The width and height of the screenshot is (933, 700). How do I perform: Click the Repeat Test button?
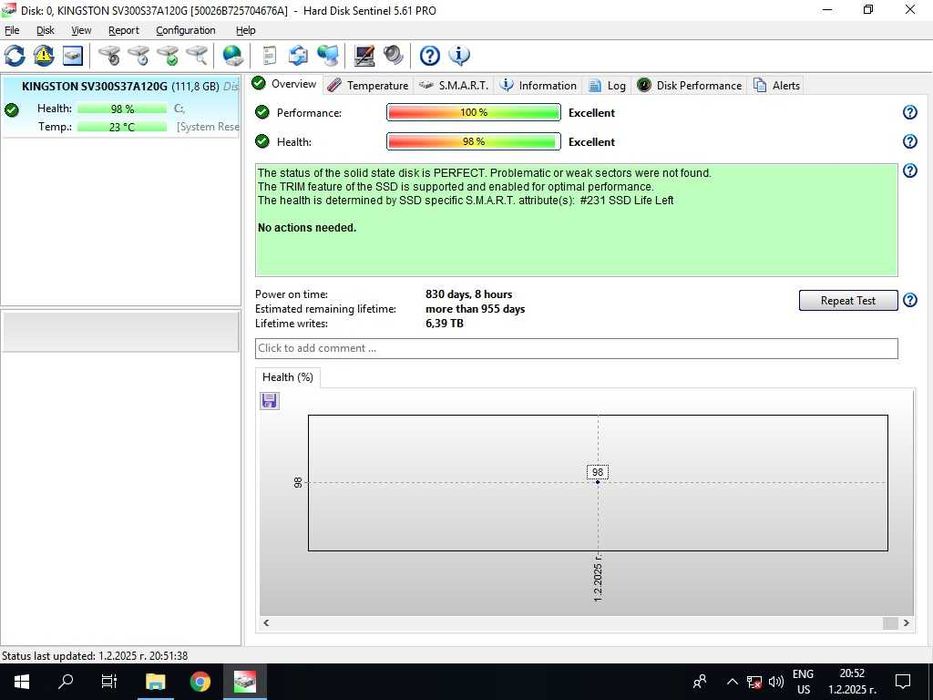coord(848,301)
